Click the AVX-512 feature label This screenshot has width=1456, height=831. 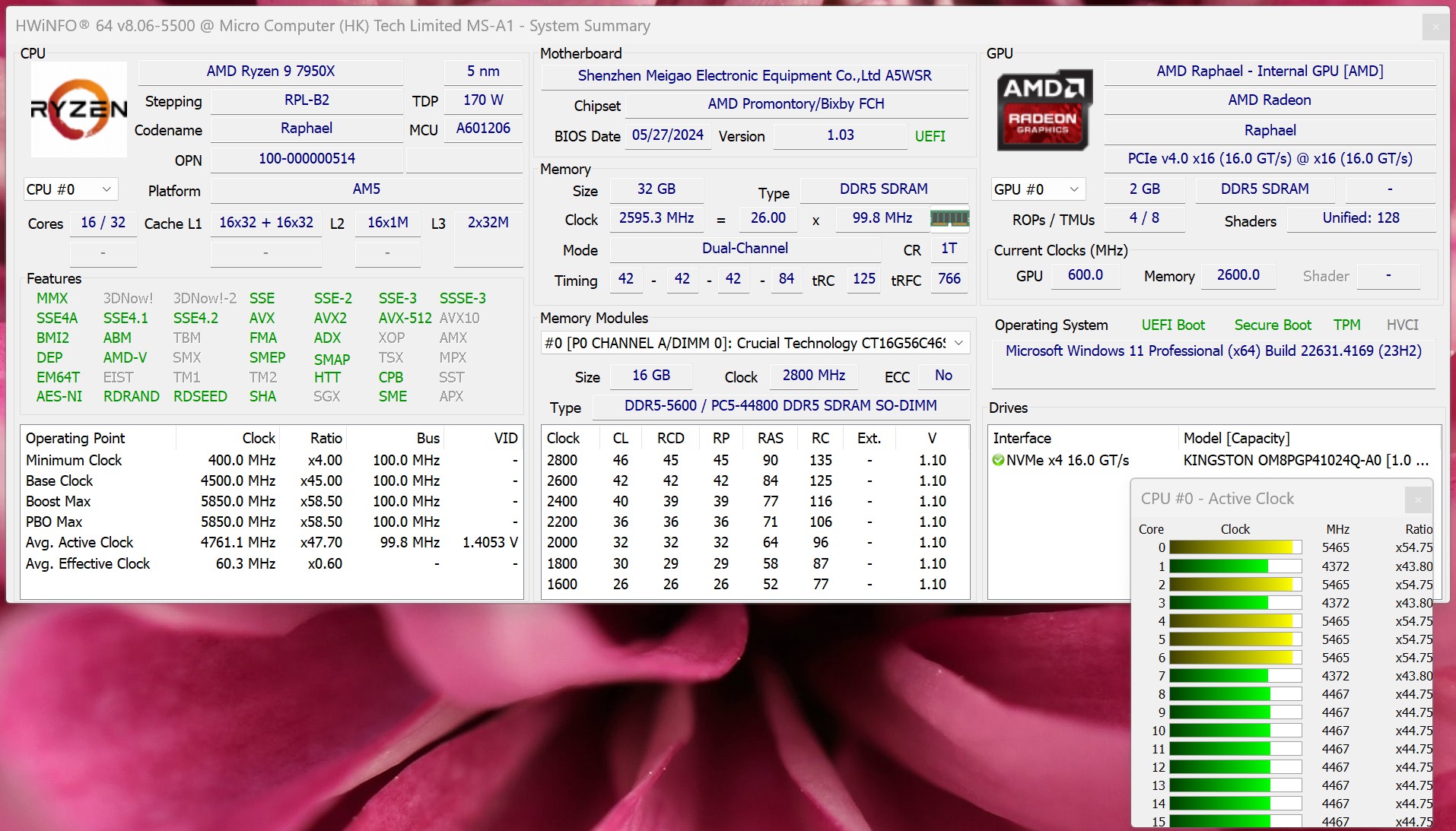[x=405, y=319]
